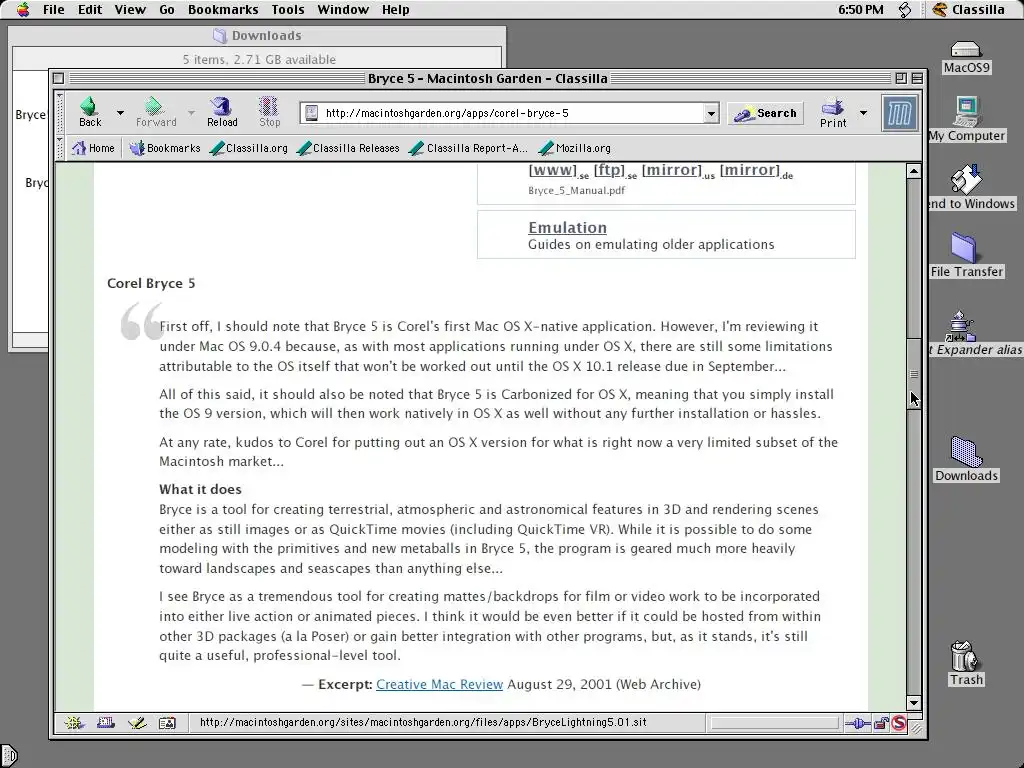Open the Bookmarks menu in the menu bar
This screenshot has width=1024, height=768.
click(223, 10)
